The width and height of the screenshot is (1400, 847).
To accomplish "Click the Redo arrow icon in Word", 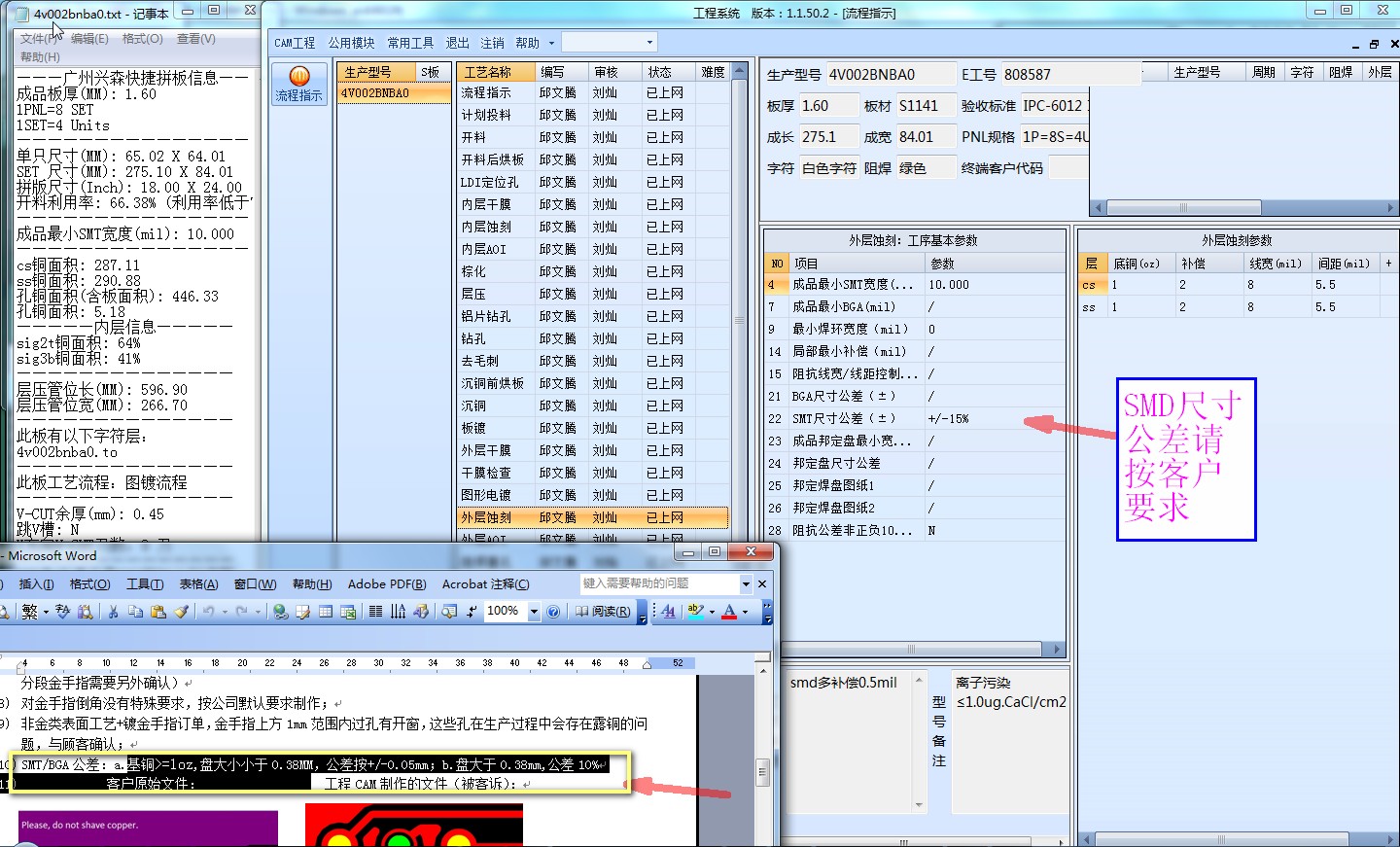I will [241, 612].
